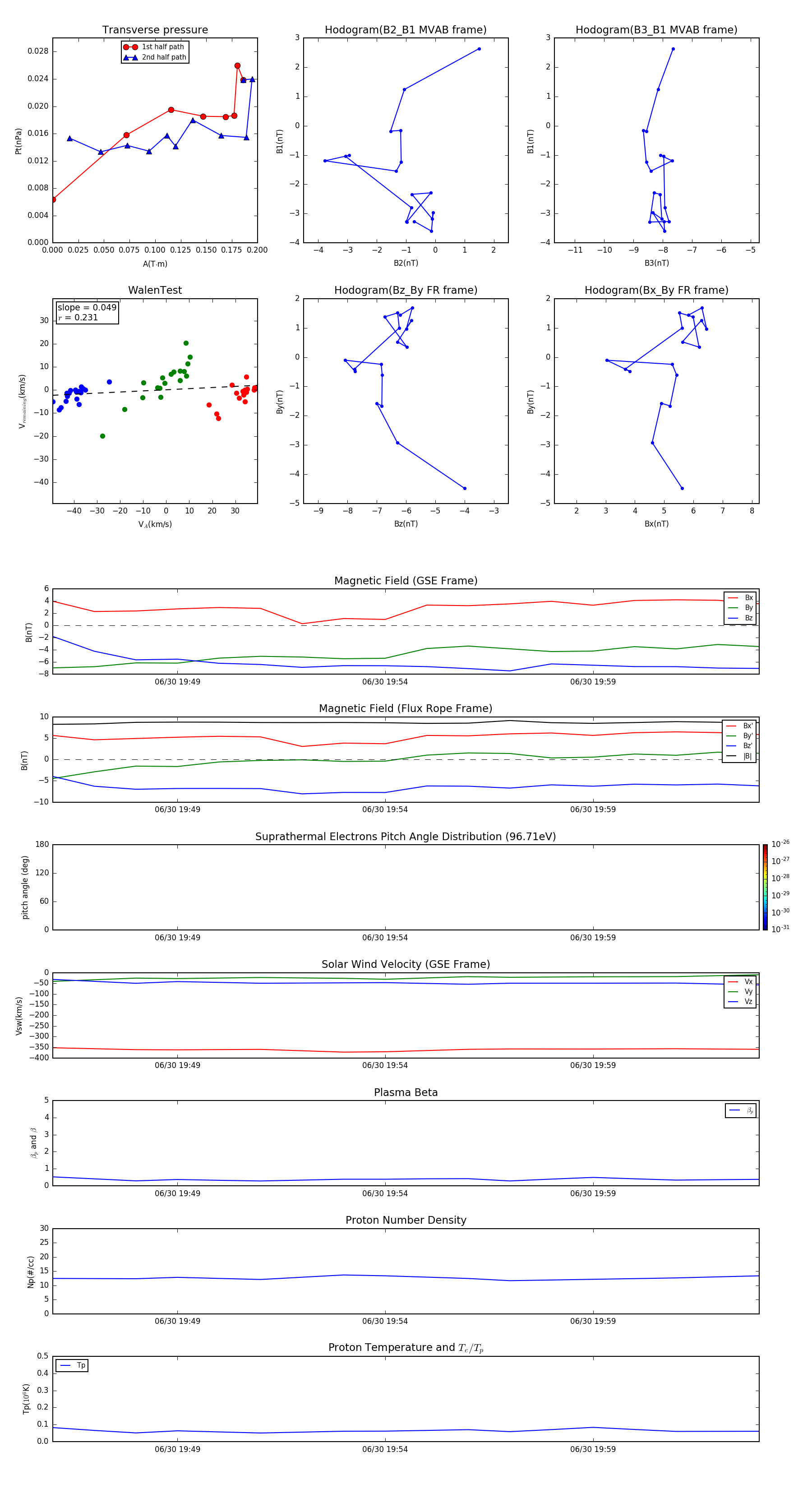Click the 'pitch angle (deg)' axis label
Screen dimensions: 812x1489
[25, 887]
